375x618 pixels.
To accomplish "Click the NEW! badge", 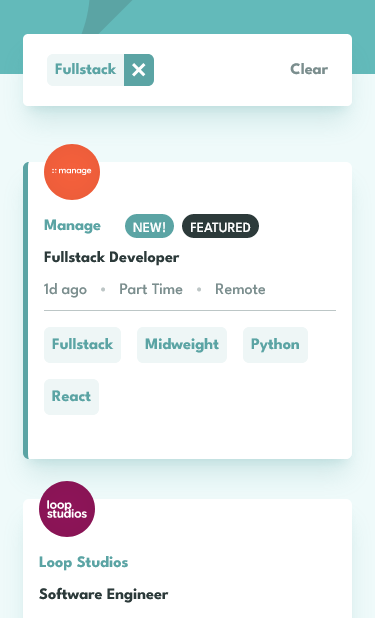I will click(x=149, y=226).
